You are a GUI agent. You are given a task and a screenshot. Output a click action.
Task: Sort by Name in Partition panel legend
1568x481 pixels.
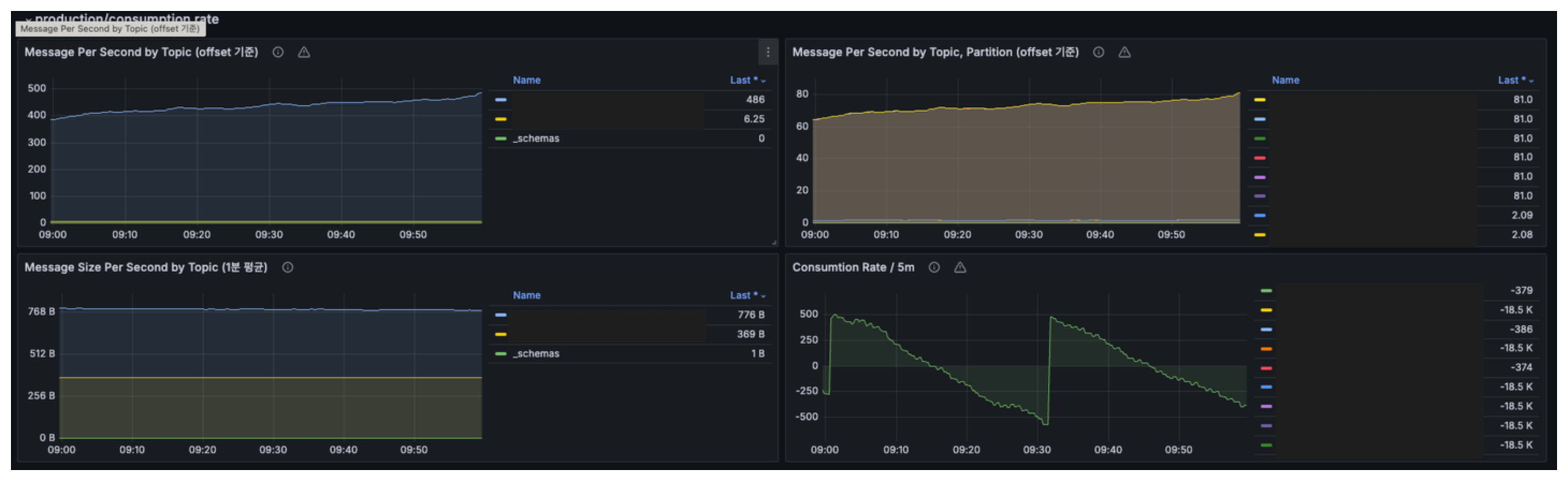[x=1285, y=81]
